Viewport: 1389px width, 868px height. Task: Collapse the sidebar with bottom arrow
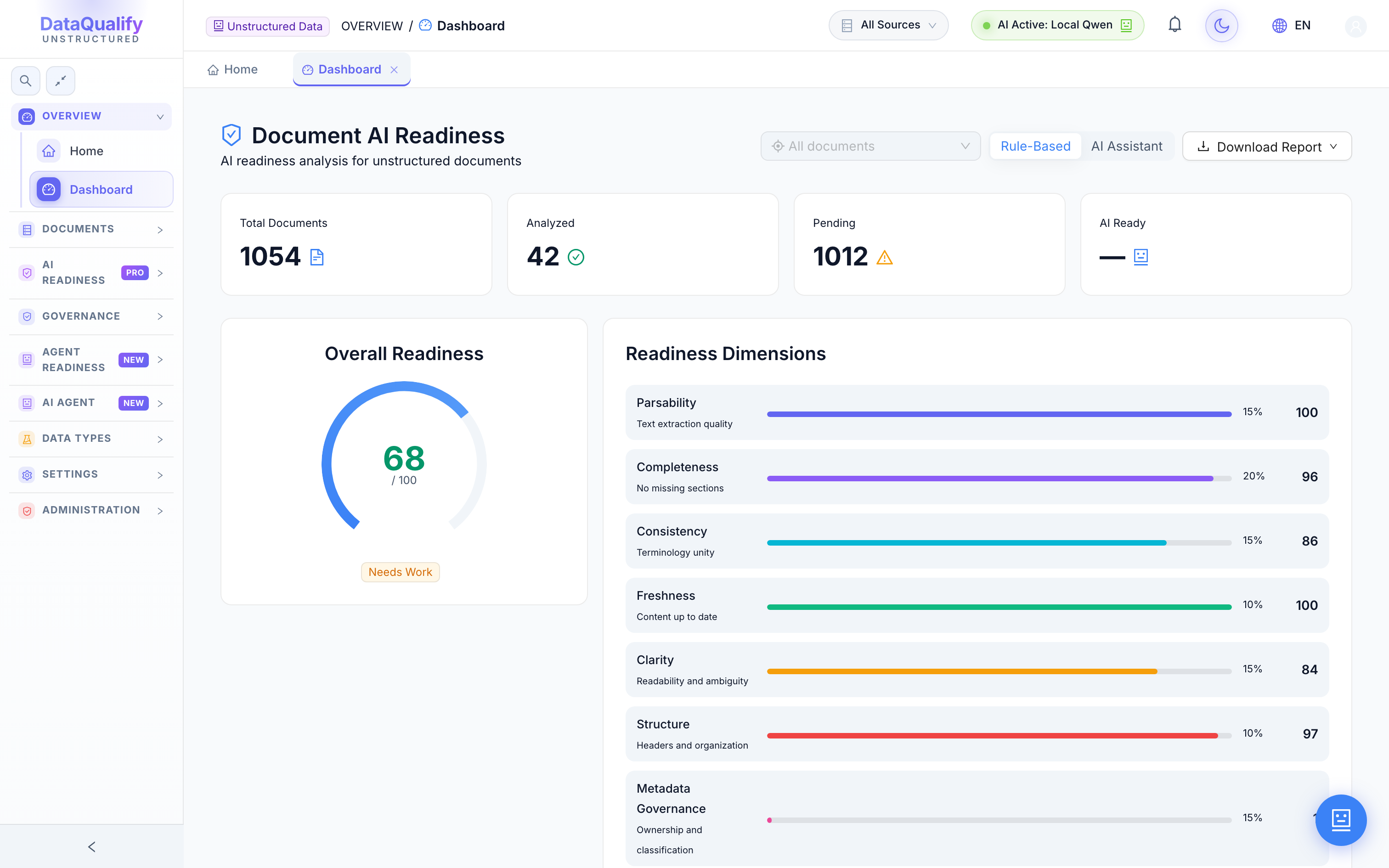coord(91,847)
